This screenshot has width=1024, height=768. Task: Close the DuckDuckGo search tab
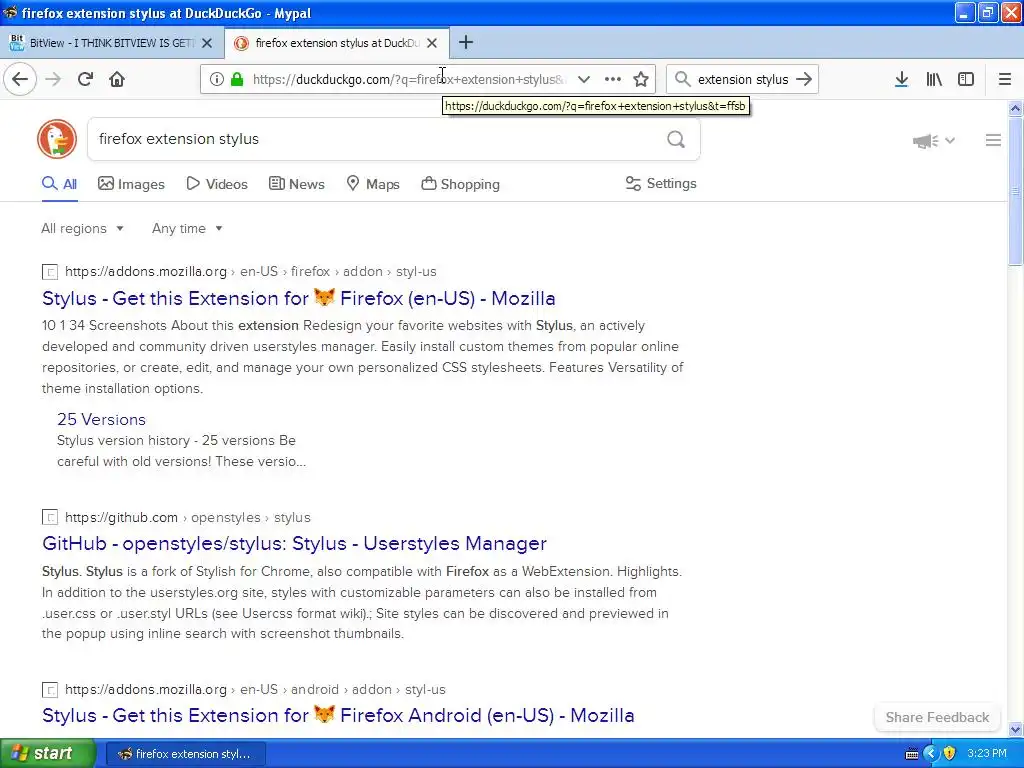432,42
